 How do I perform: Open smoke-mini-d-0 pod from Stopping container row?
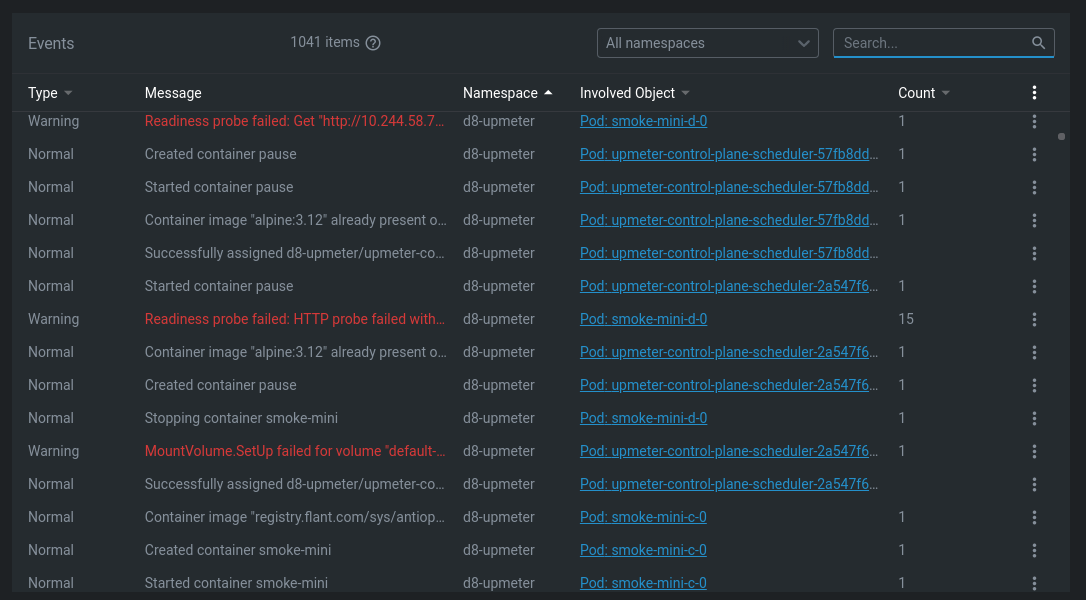(643, 418)
